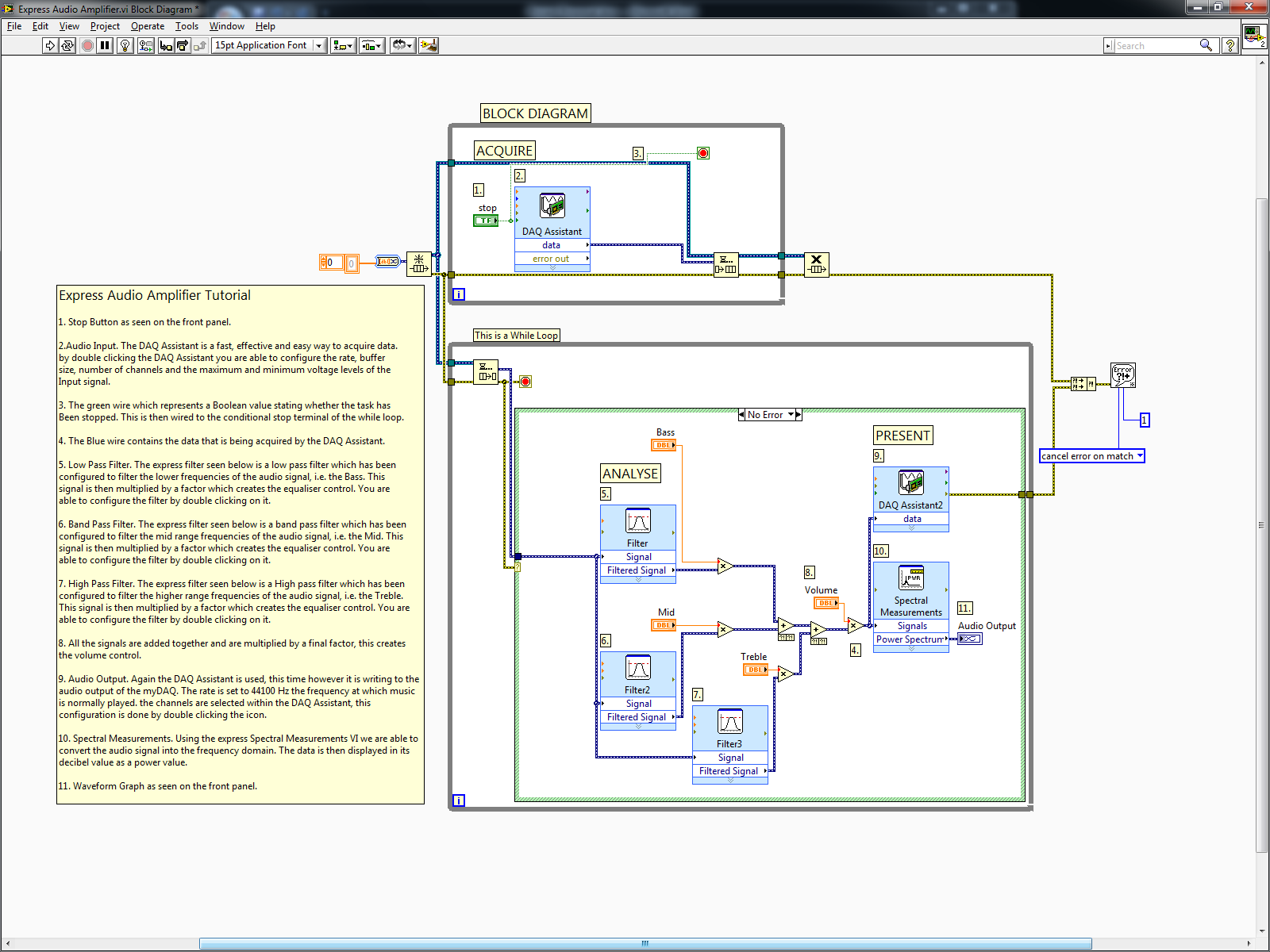The width and height of the screenshot is (1270, 952).
Task: Click the Filter Filtered Signal output terminal
Action: point(638,570)
